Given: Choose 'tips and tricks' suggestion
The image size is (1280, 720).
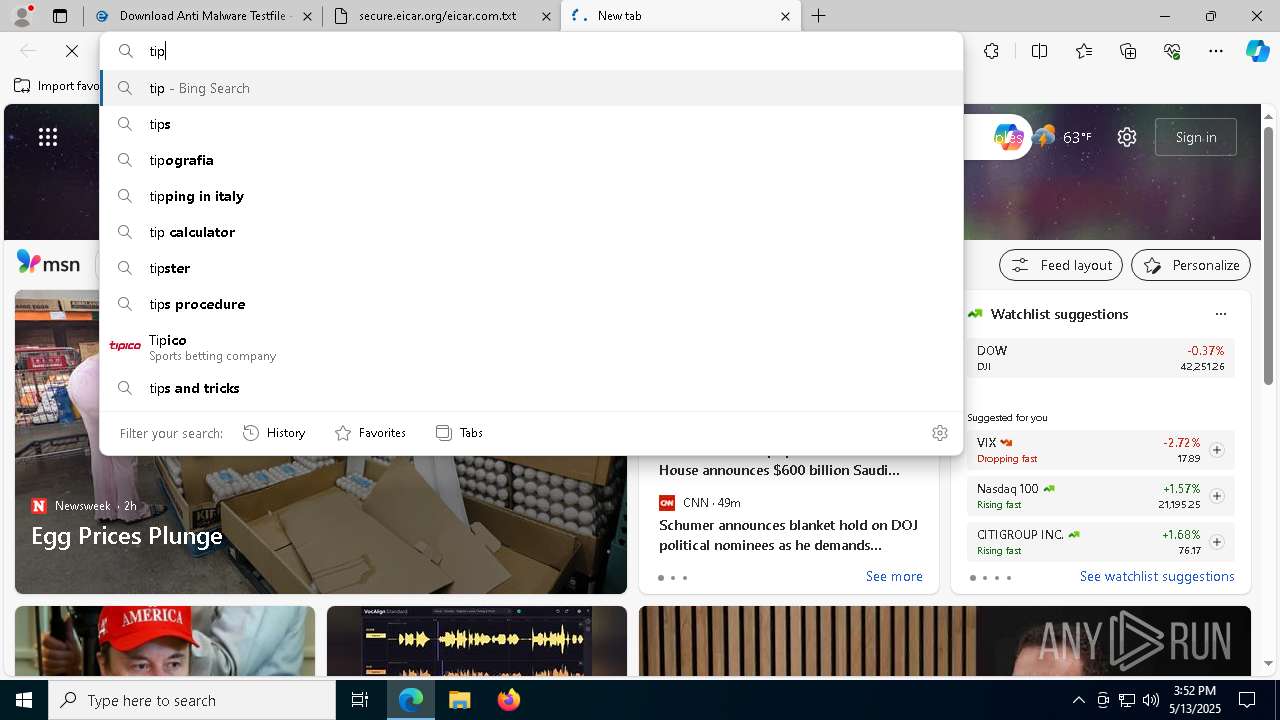Looking at the screenshot, I should tap(531, 388).
